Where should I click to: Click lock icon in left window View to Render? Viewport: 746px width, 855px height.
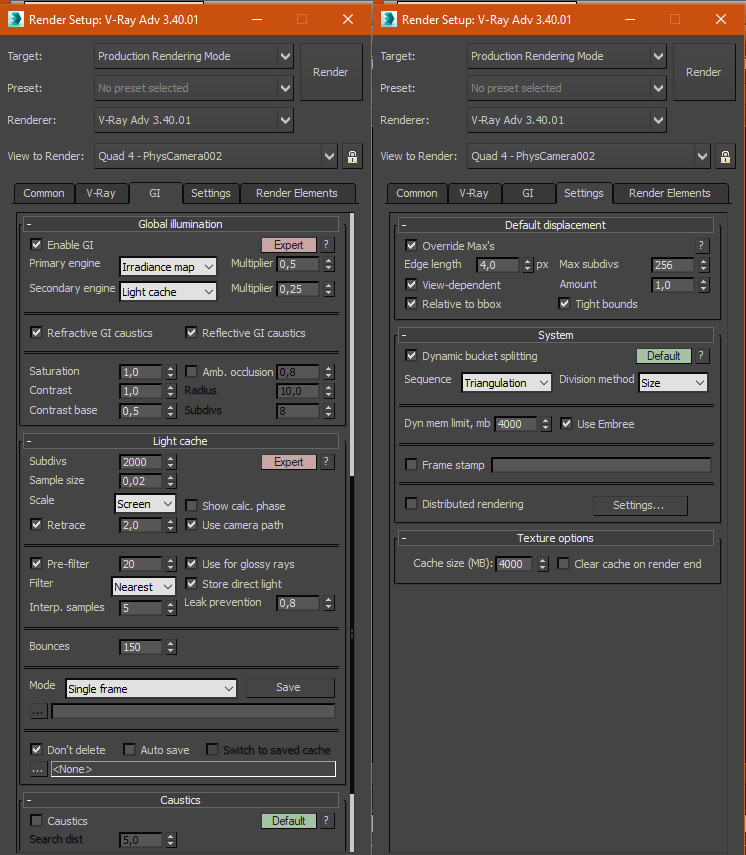(x=352, y=157)
